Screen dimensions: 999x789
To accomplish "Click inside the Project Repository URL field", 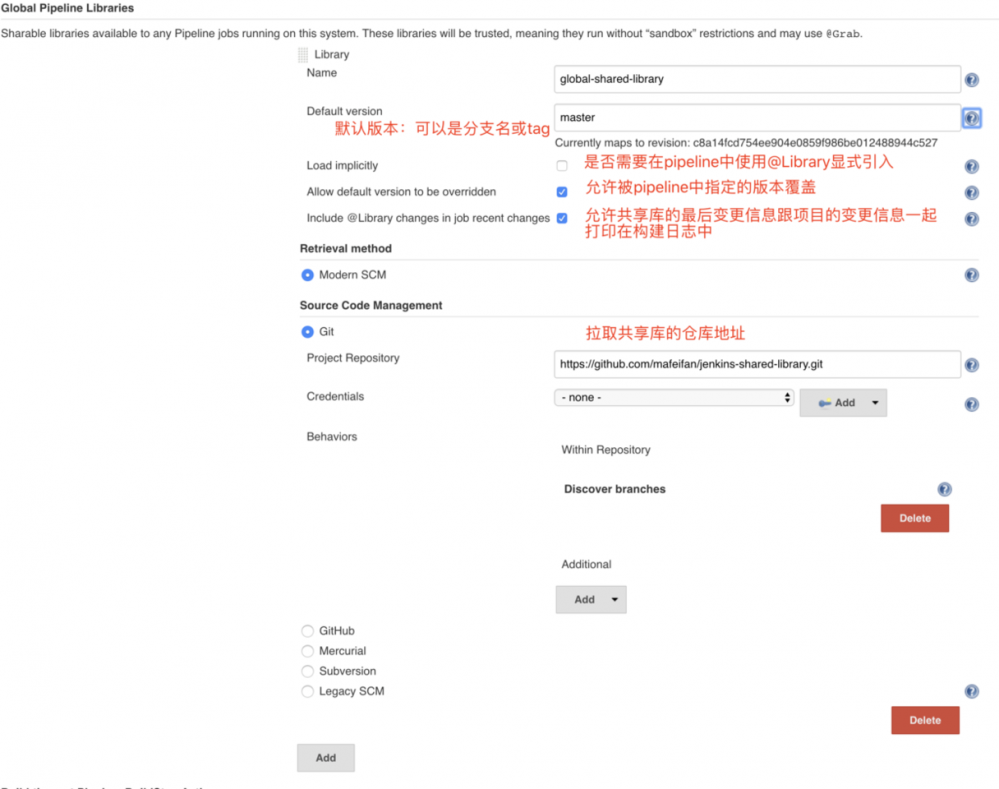I will (755, 365).
